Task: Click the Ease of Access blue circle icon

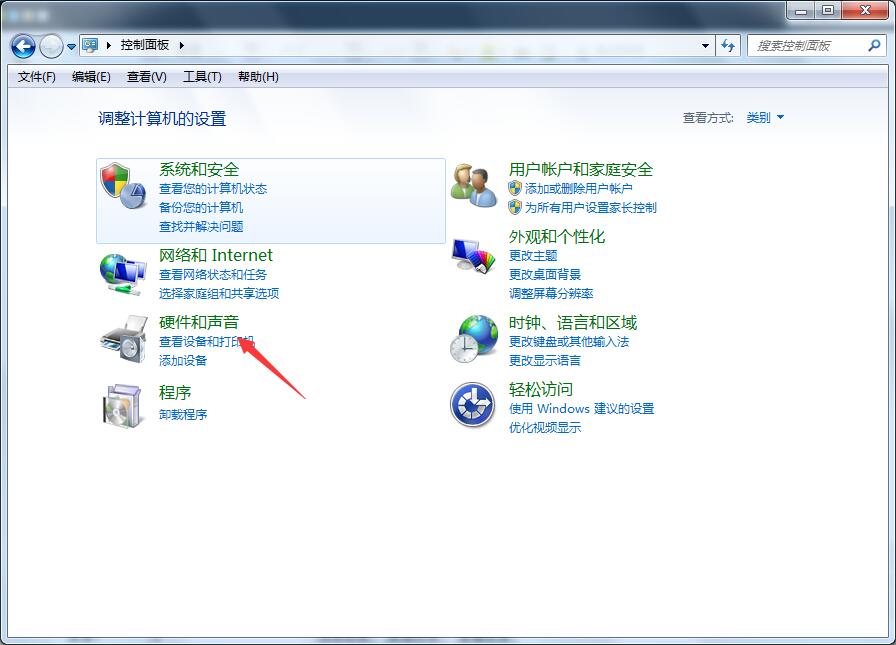Action: (x=473, y=405)
